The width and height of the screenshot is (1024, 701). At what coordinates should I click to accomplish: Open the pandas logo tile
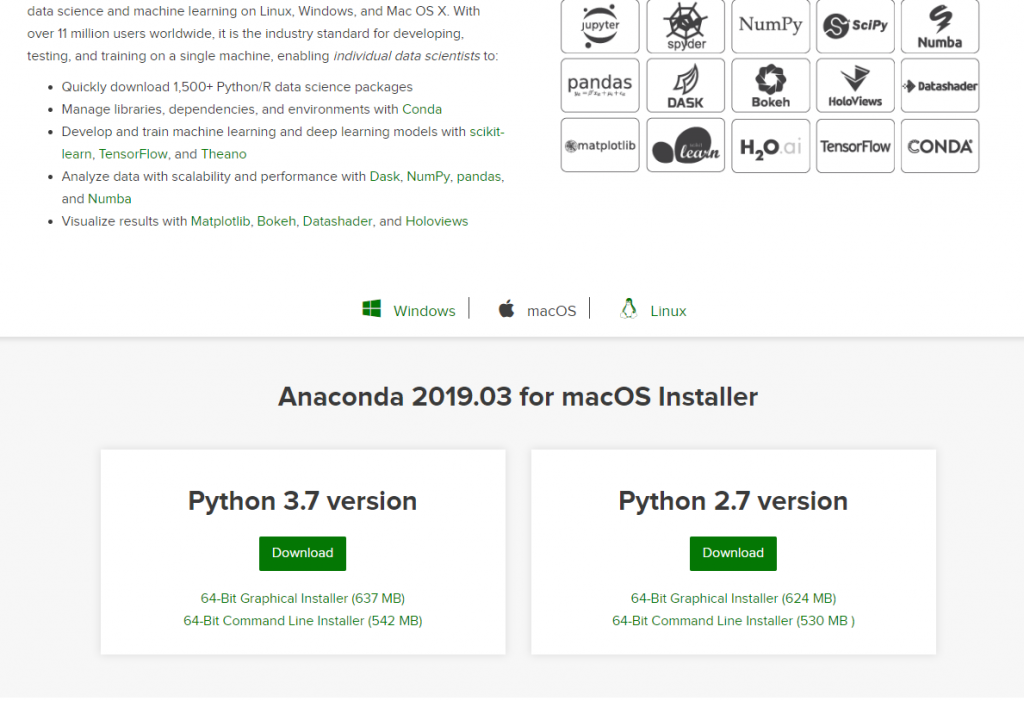pyautogui.click(x=600, y=86)
